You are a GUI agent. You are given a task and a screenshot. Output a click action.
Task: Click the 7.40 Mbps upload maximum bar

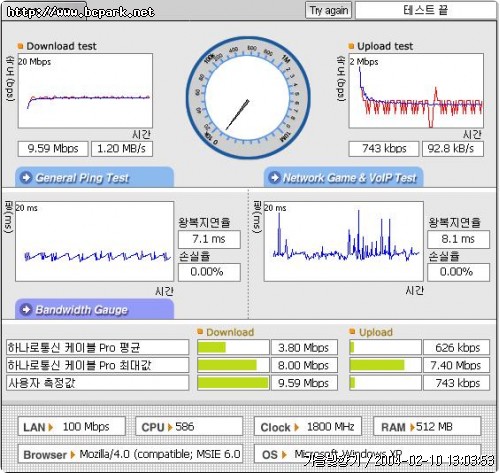(385, 365)
